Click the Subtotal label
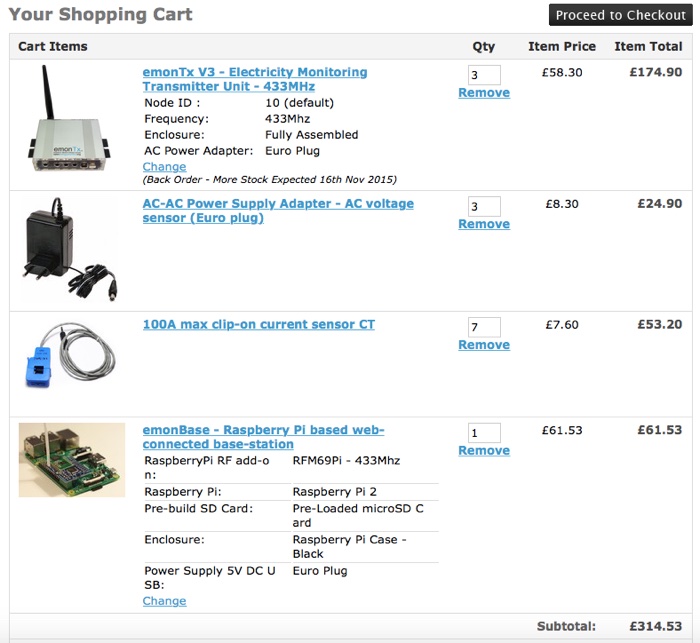This screenshot has width=700, height=643. click(x=566, y=626)
